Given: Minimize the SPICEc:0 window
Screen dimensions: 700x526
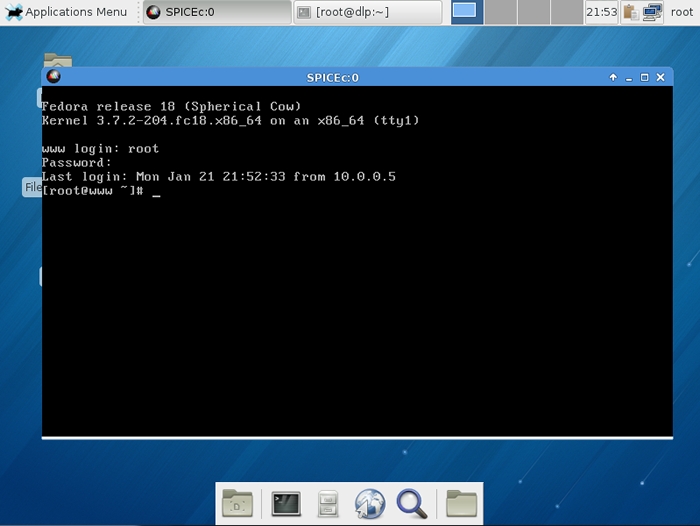Looking at the screenshot, I should point(629,78).
